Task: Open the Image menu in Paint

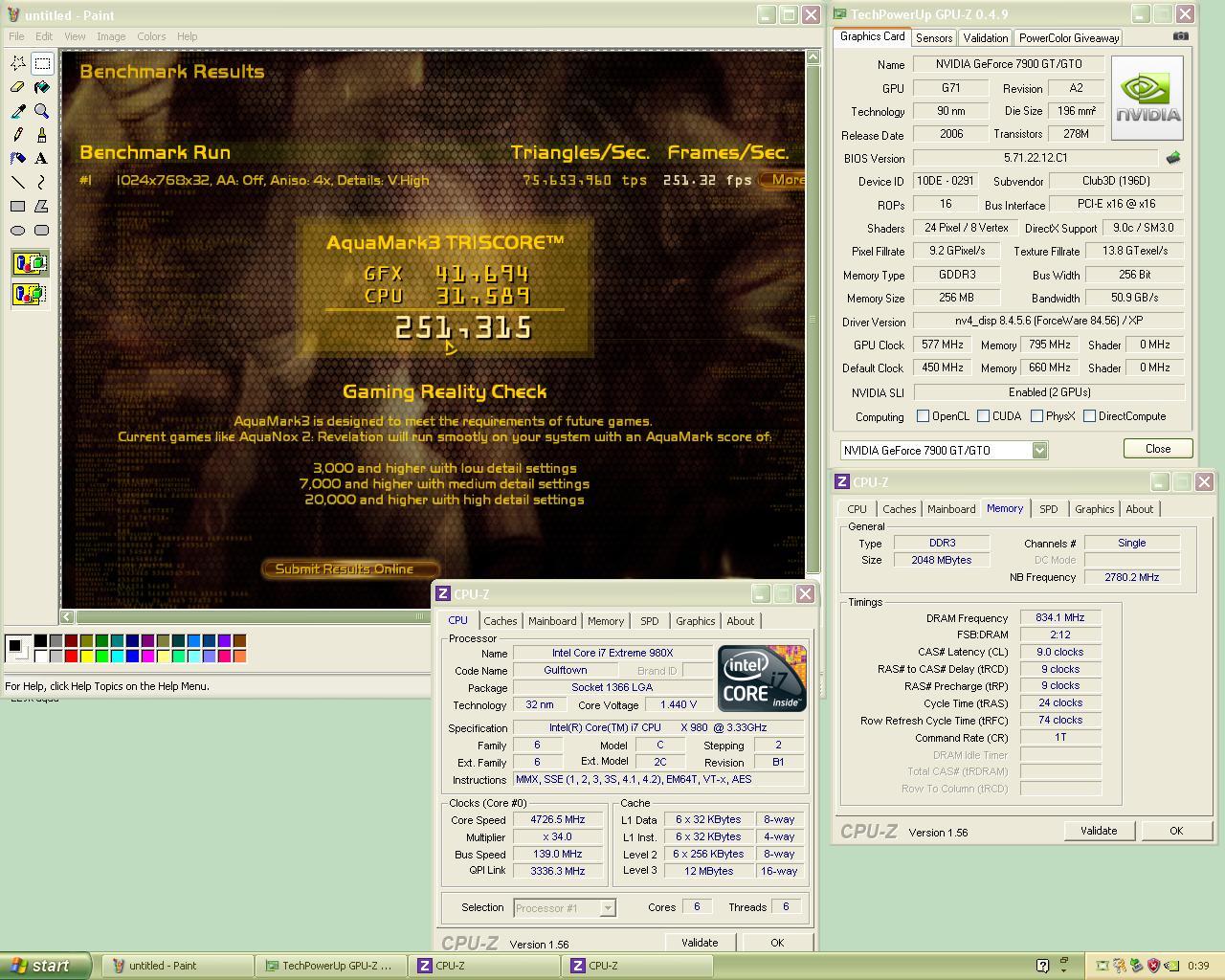Action: coord(111,36)
